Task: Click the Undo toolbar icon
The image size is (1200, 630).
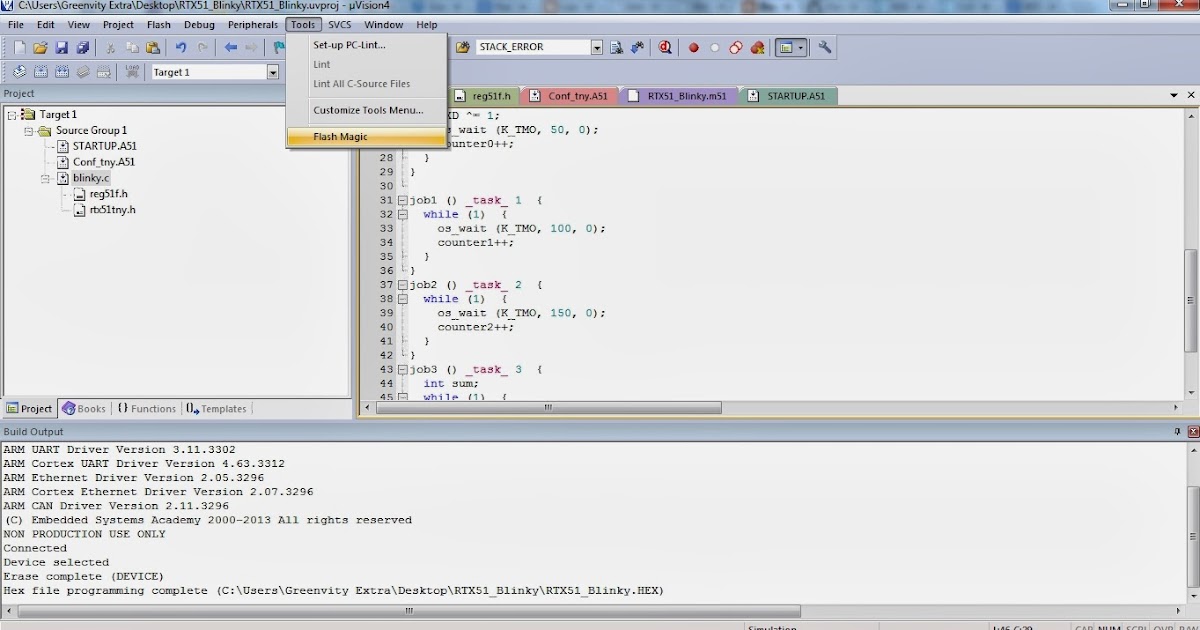Action: (x=181, y=47)
